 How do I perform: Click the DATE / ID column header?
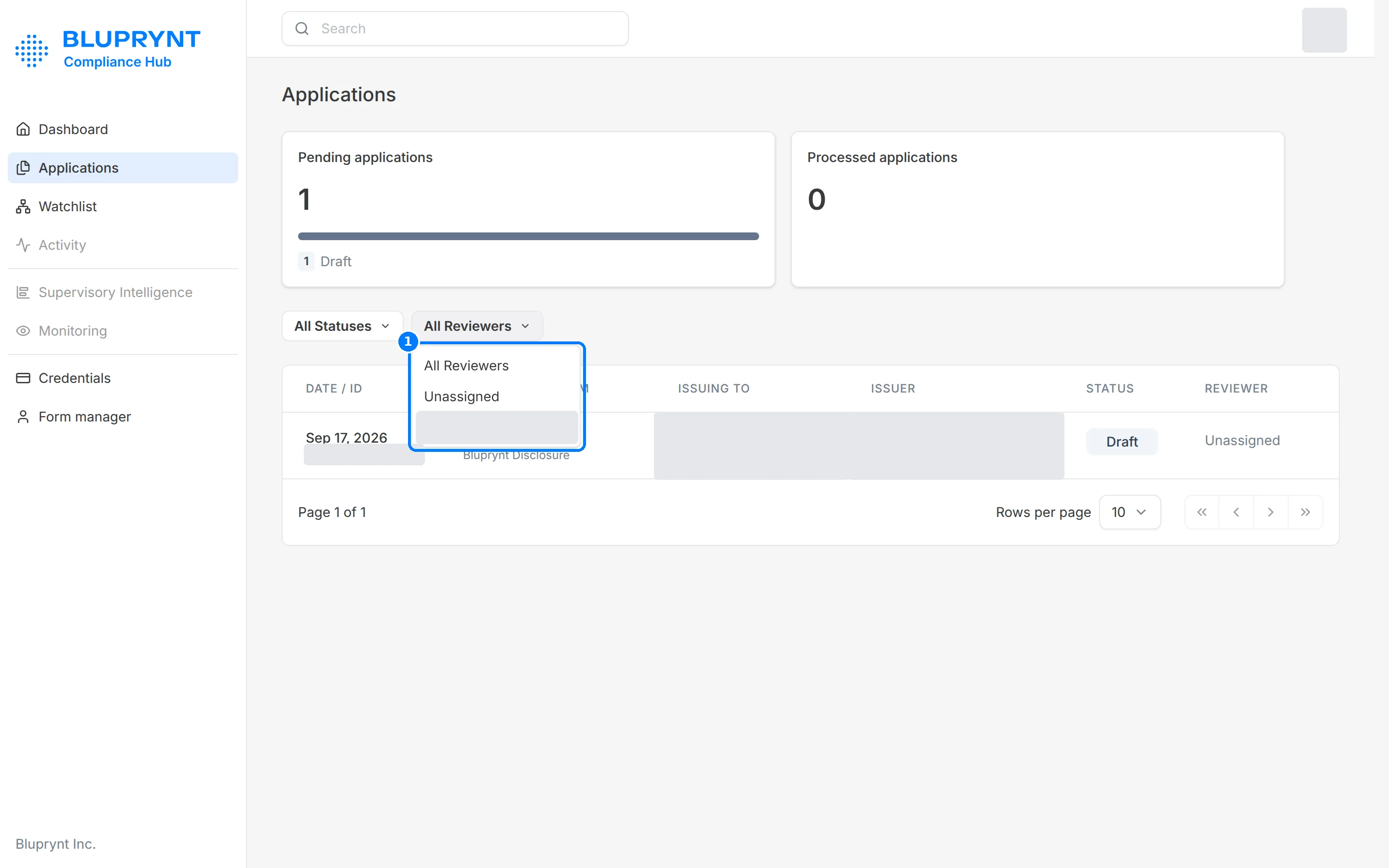[x=334, y=389]
